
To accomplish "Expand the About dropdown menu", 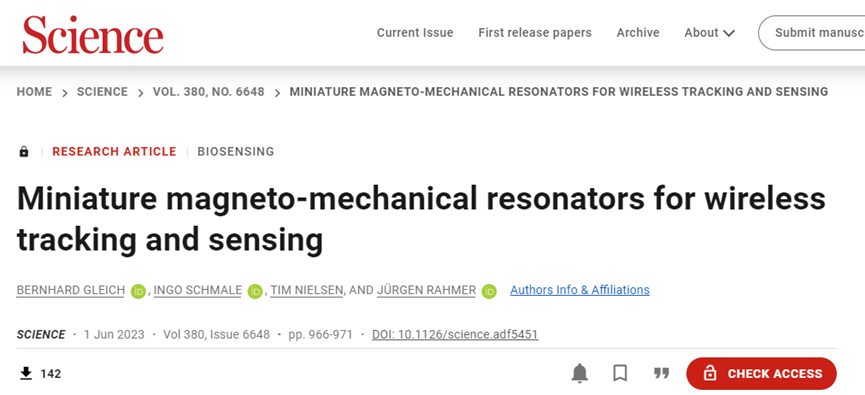I will coord(709,33).
